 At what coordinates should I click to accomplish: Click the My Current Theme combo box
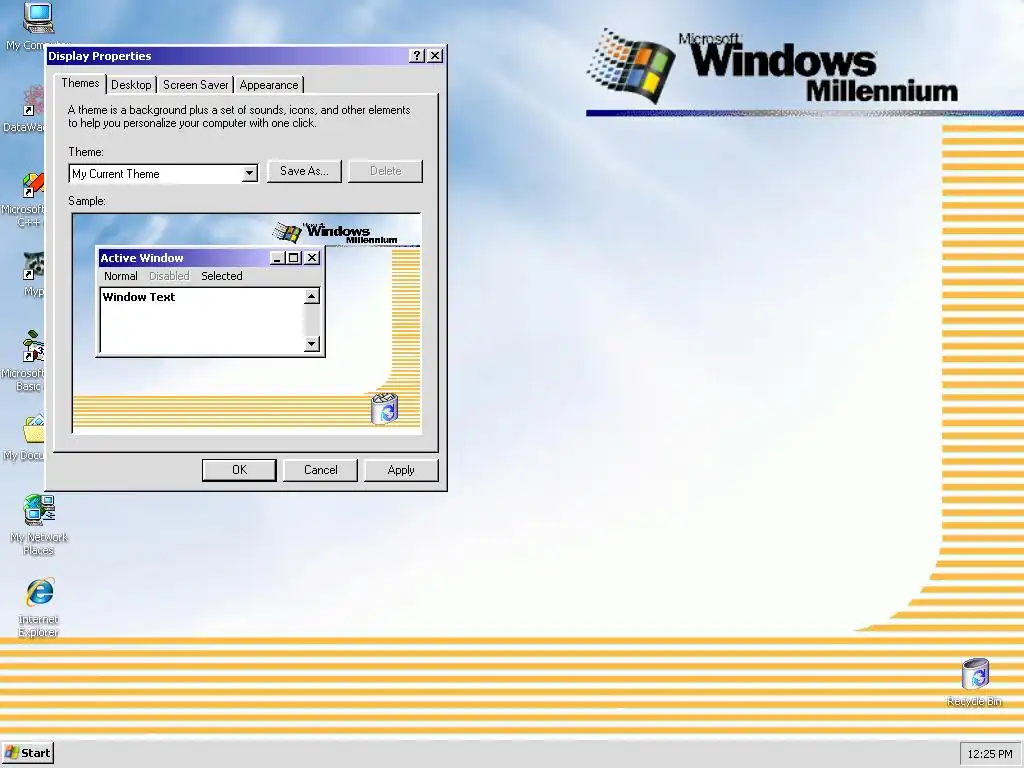pyautogui.click(x=163, y=174)
